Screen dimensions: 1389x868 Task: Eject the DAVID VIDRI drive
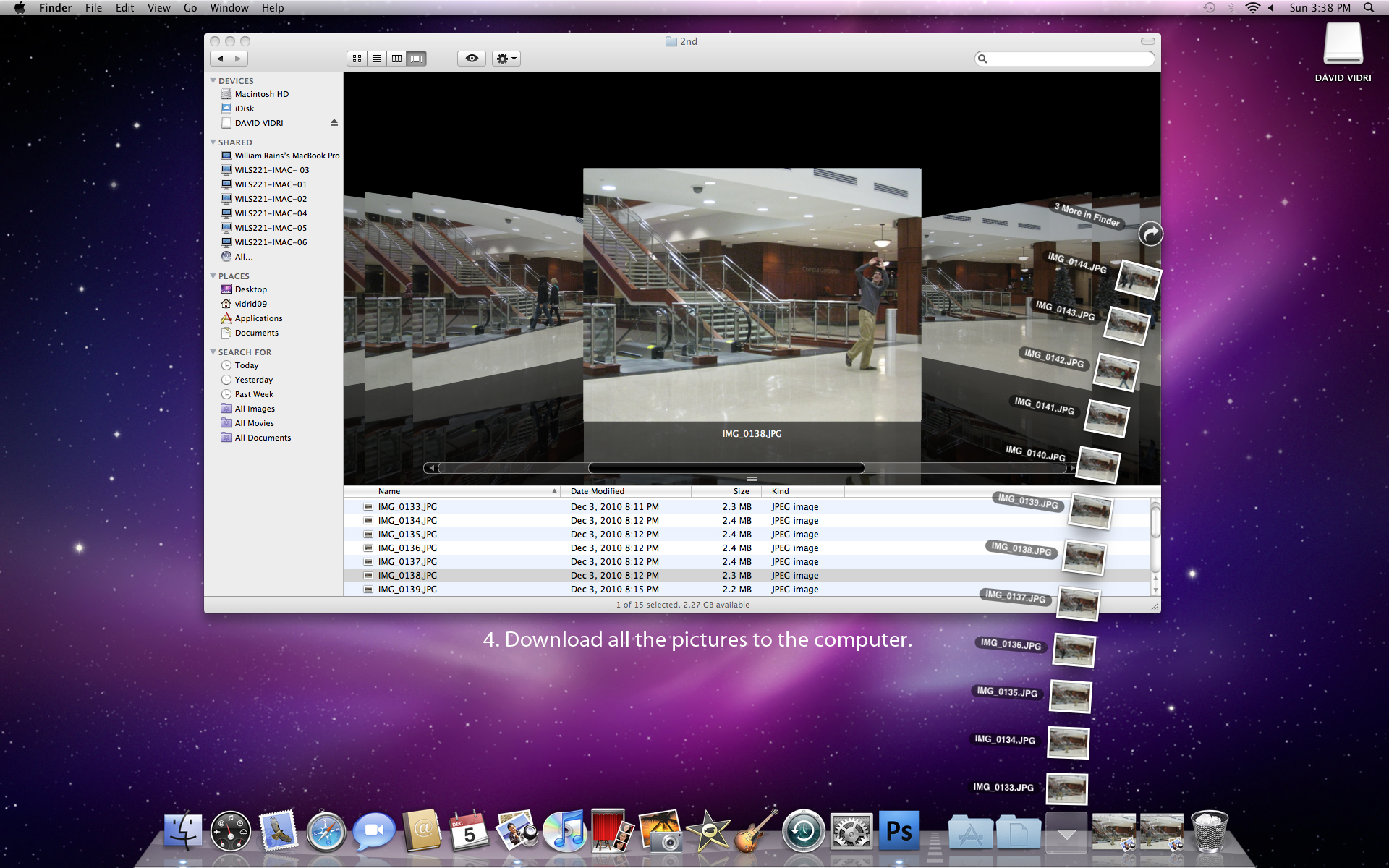334,123
